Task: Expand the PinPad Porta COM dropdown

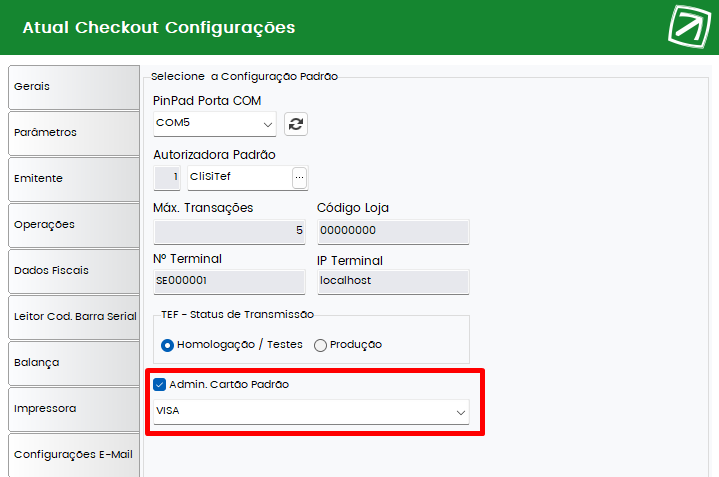Action: [215, 123]
